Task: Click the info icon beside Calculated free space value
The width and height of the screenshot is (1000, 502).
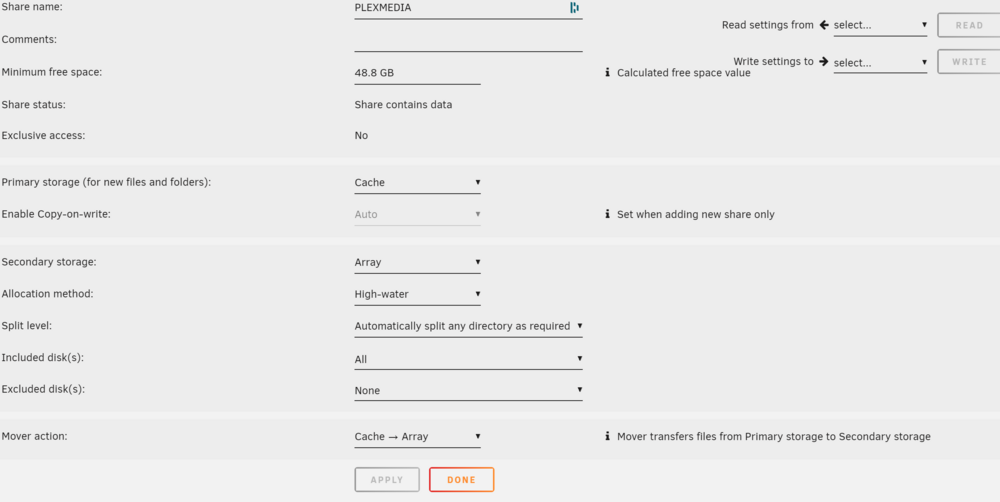Action: [607, 73]
